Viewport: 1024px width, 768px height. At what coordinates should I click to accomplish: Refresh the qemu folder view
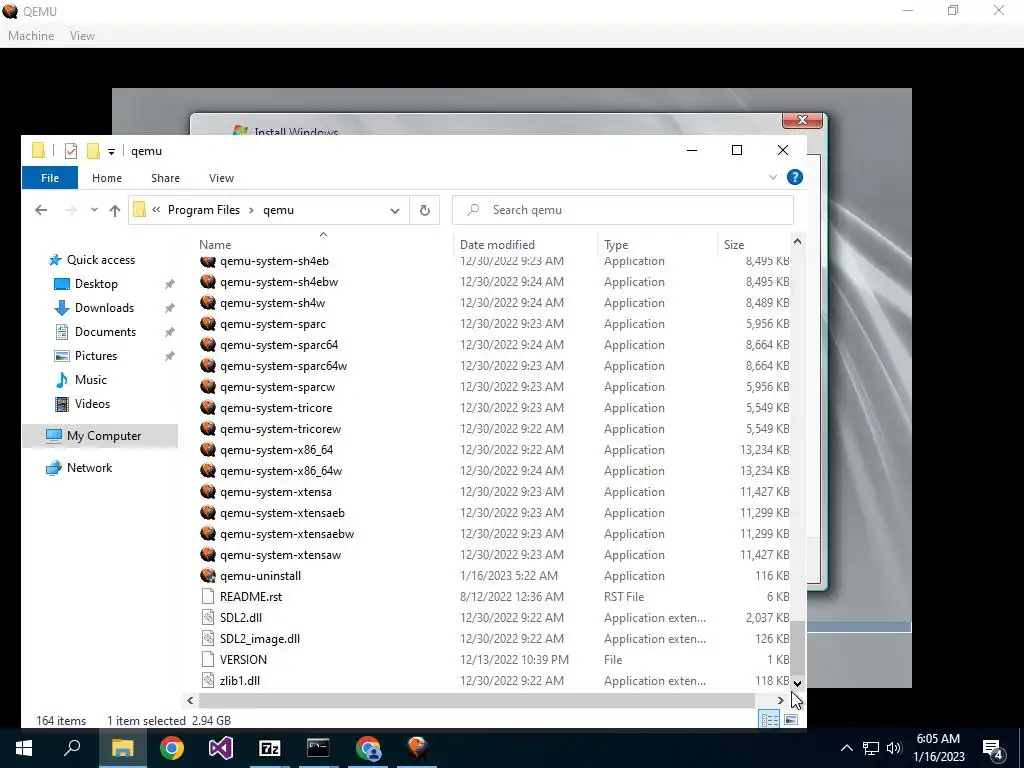[x=424, y=210]
